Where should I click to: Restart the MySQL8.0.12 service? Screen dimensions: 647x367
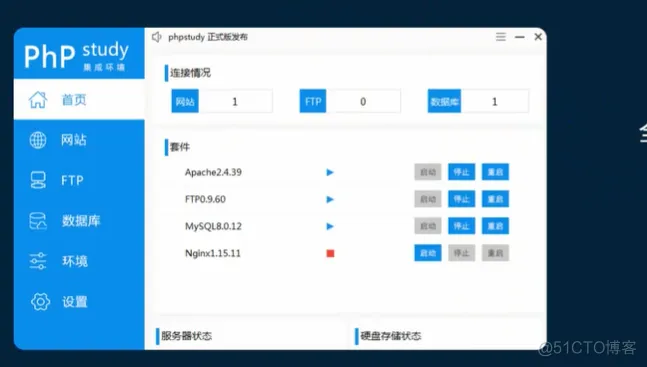495,226
